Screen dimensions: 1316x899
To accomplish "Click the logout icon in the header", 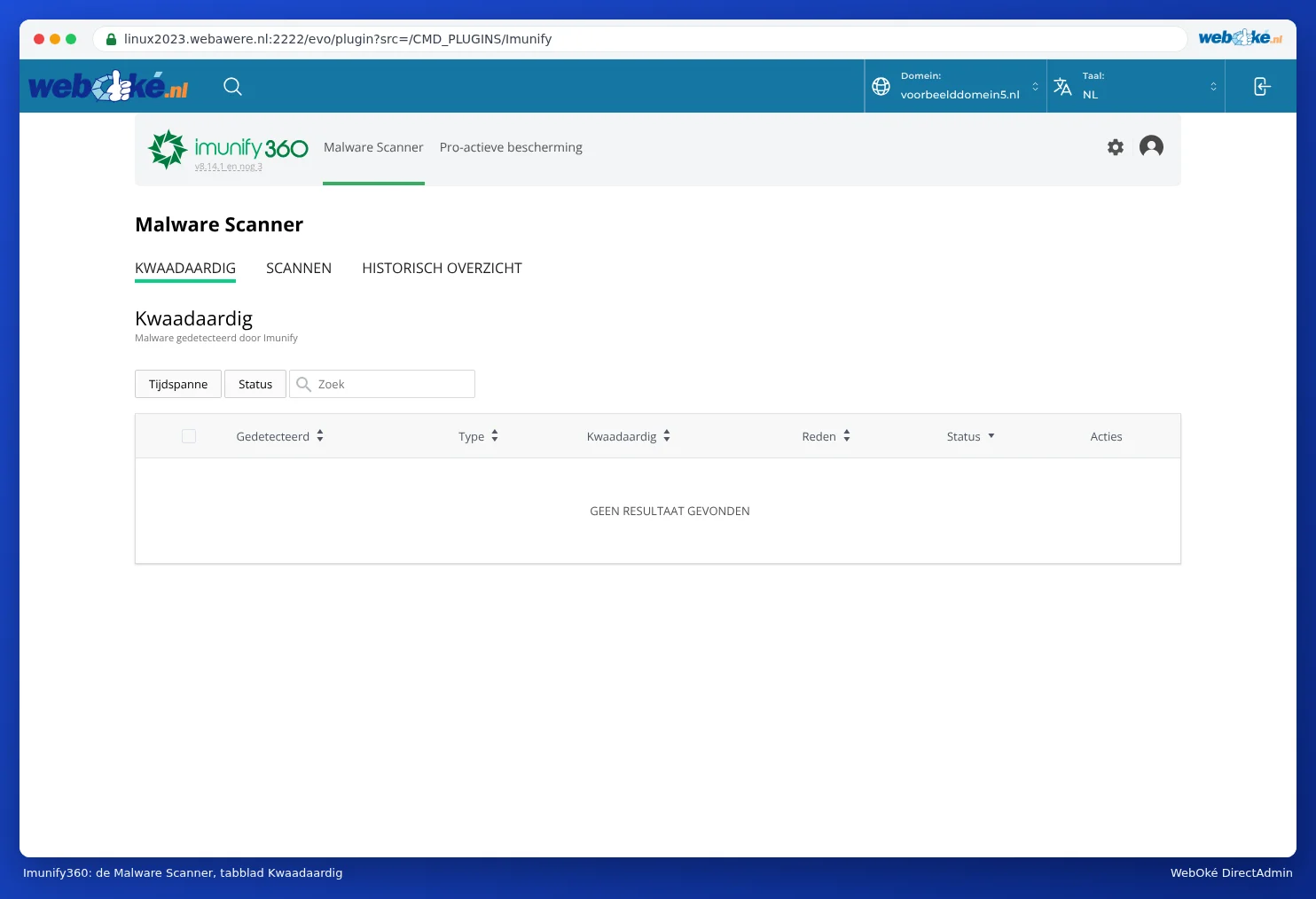I will coord(1261,86).
